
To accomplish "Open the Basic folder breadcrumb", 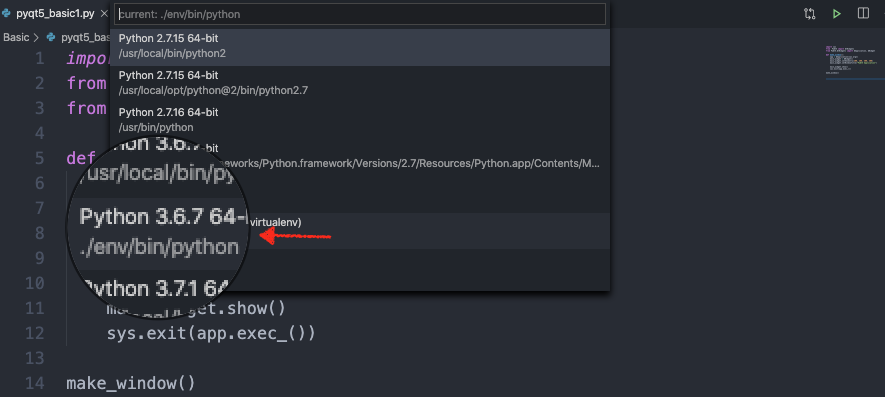I will click(16, 37).
